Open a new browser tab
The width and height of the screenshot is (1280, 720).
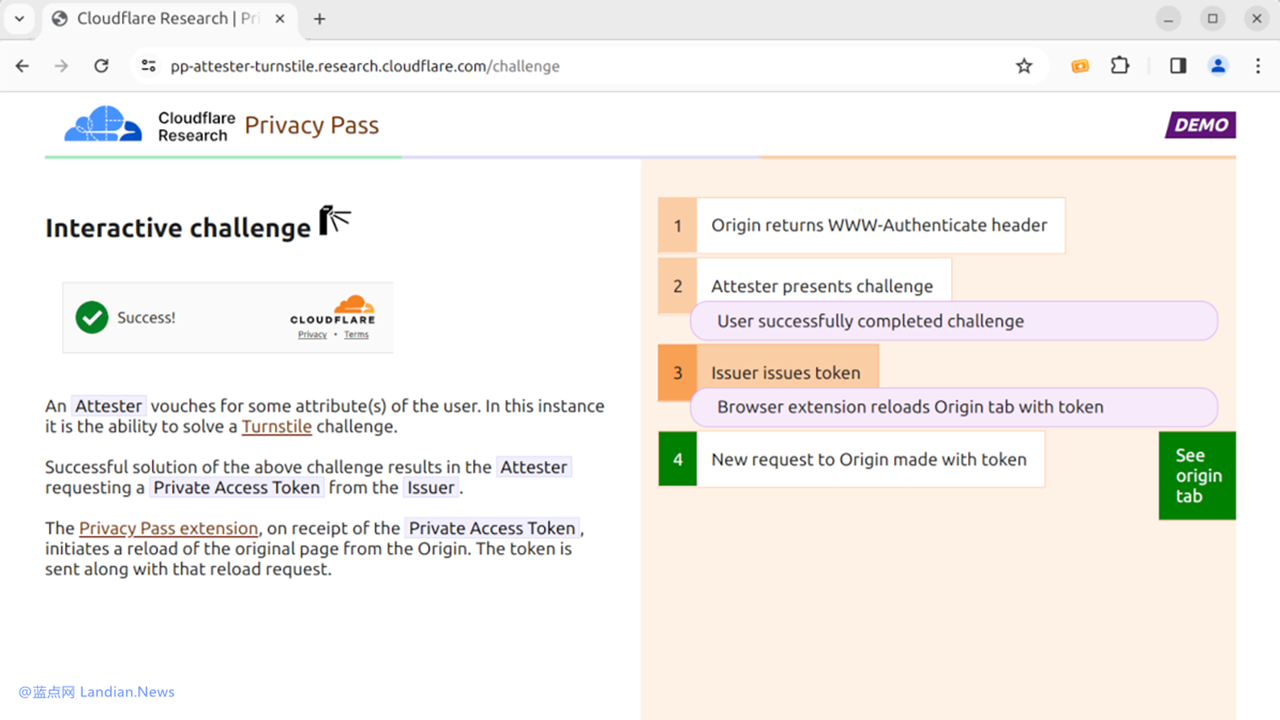[320, 18]
